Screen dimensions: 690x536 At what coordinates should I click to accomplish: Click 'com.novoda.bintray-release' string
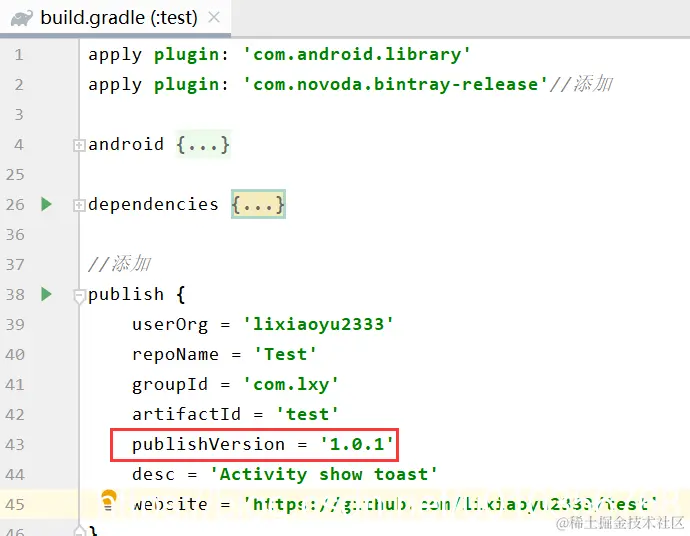(x=396, y=84)
